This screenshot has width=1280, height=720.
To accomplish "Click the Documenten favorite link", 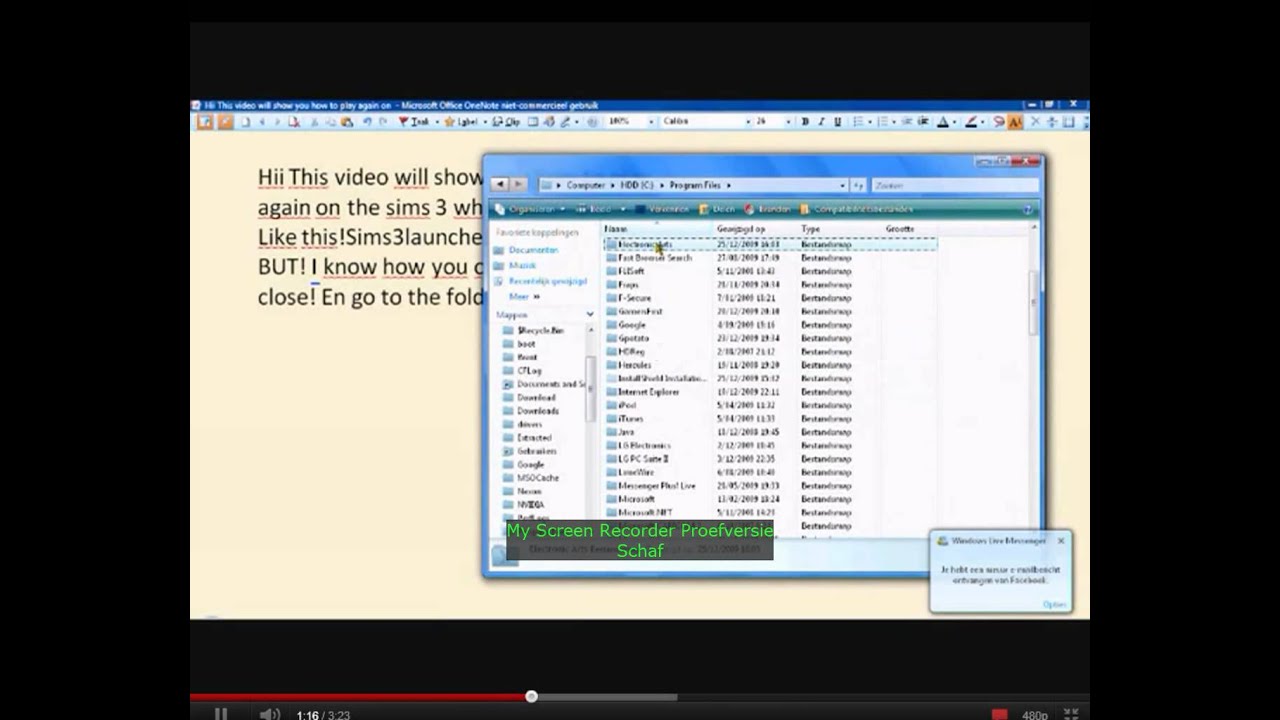I will pyautogui.click(x=533, y=250).
